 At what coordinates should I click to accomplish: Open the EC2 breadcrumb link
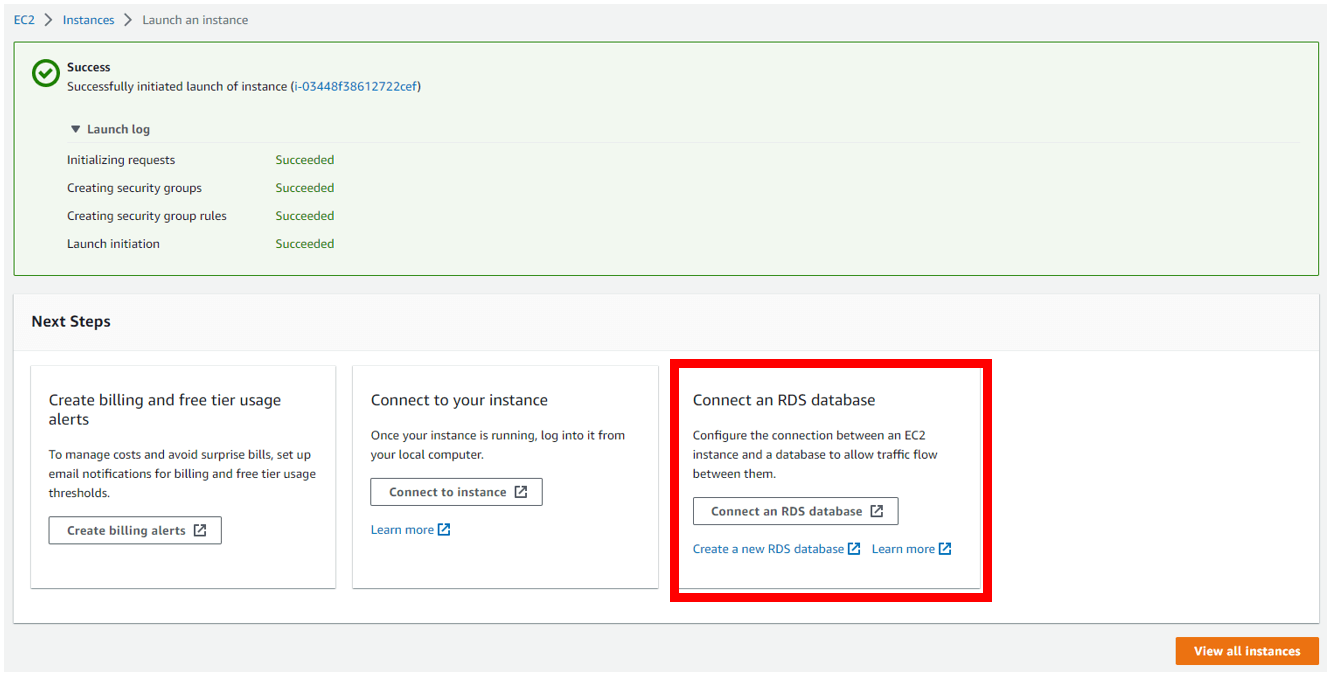(24, 20)
